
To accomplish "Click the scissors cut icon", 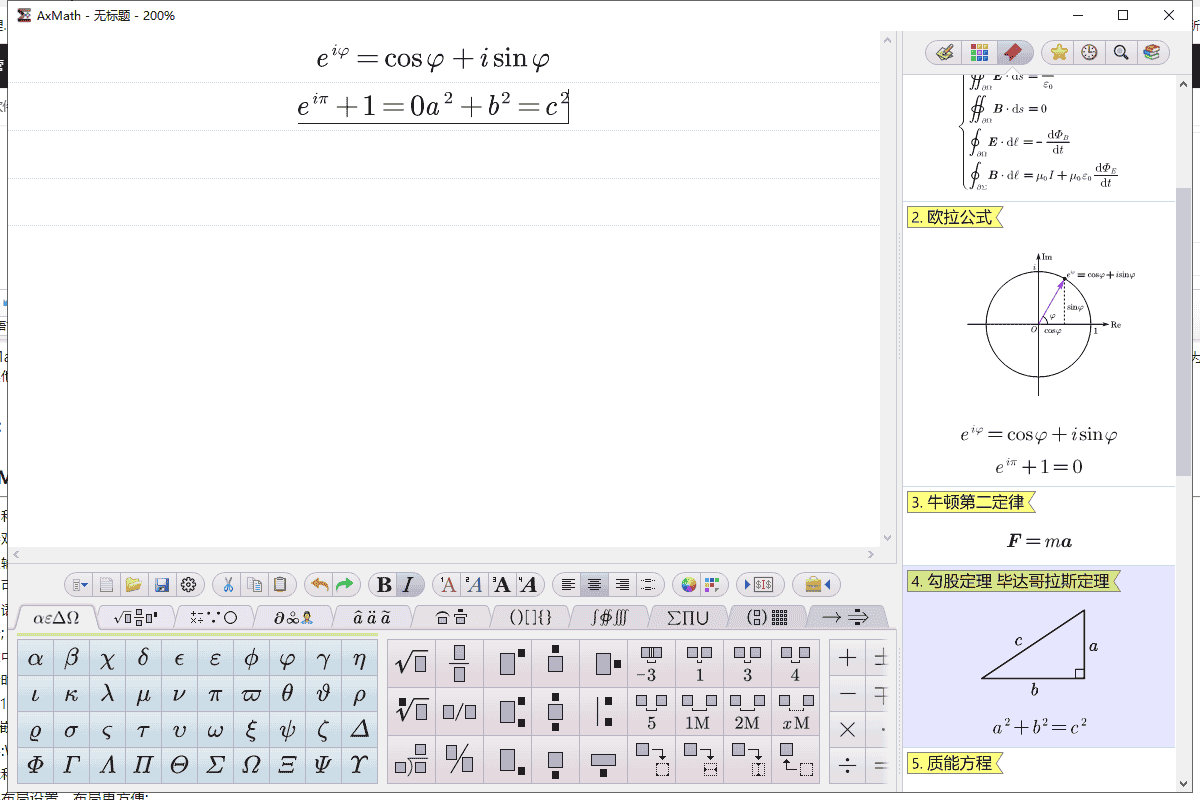I will click(228, 585).
